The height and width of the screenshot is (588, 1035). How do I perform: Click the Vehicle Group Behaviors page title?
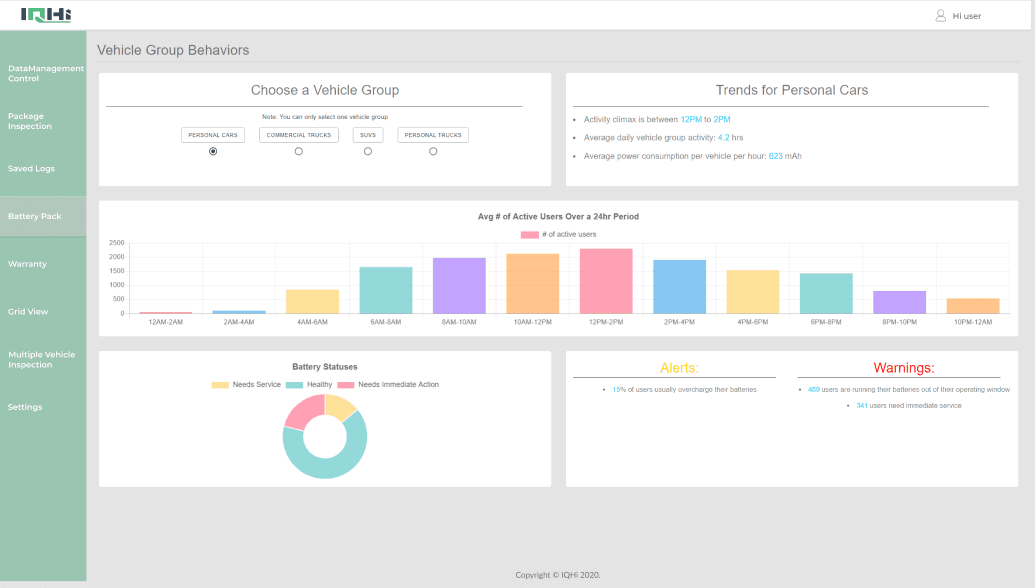click(173, 50)
